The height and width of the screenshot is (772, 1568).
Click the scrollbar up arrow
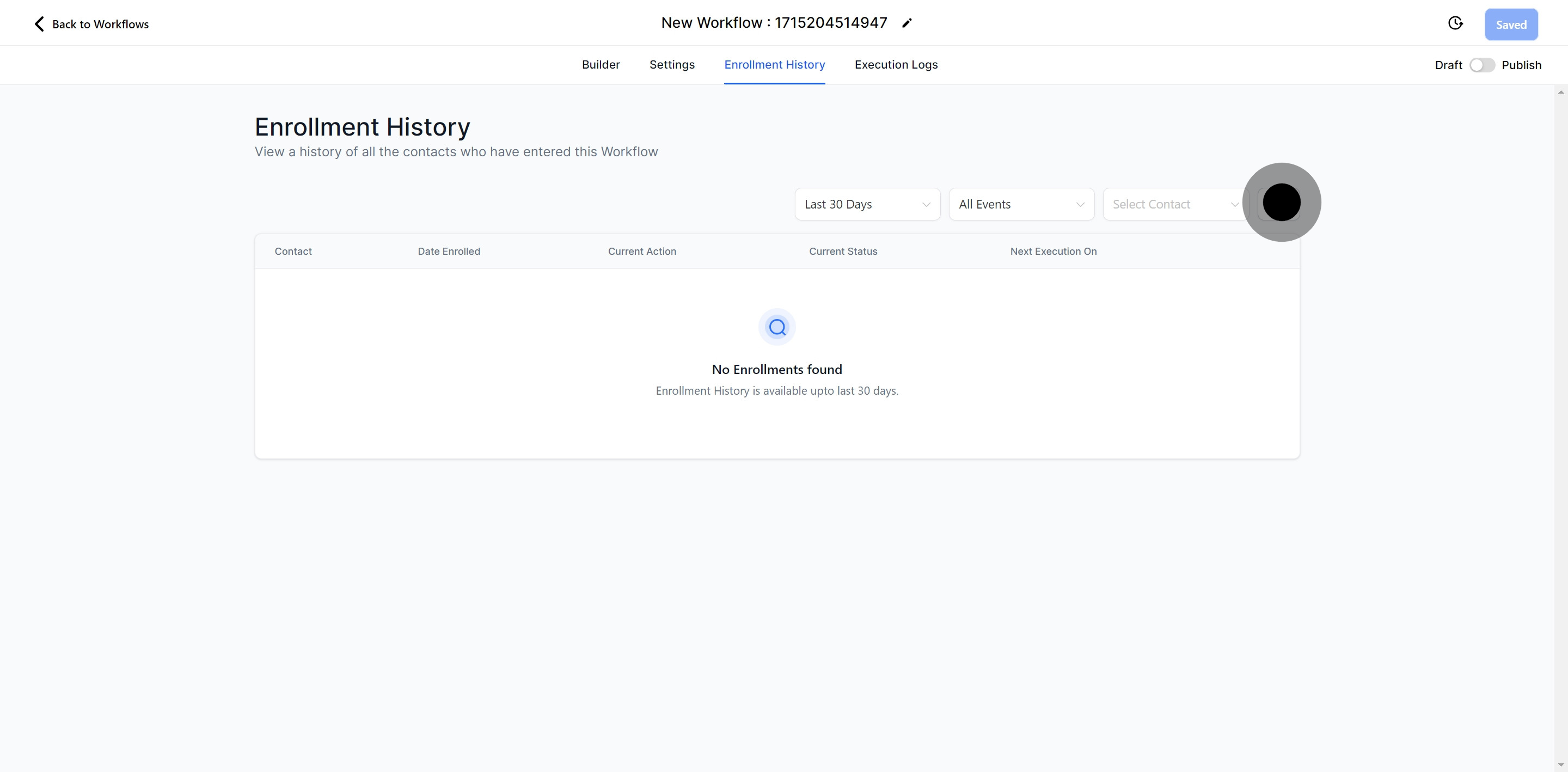(x=1561, y=93)
